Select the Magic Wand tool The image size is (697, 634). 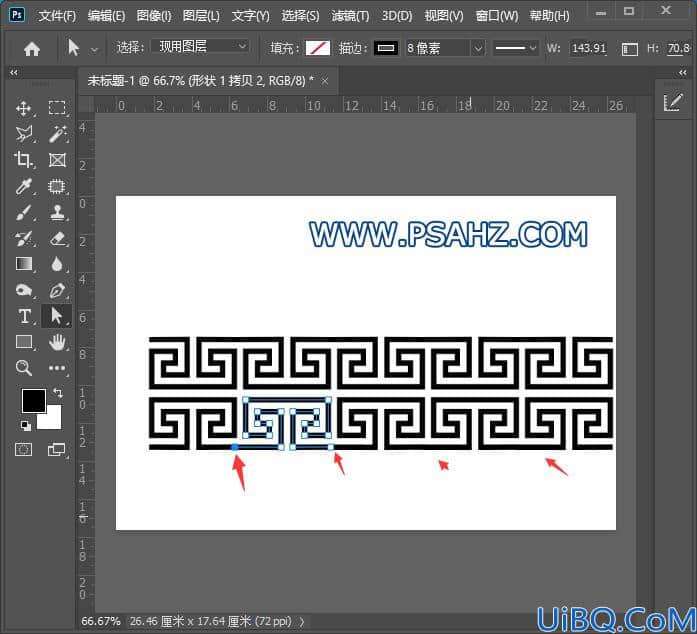pyautogui.click(x=57, y=134)
